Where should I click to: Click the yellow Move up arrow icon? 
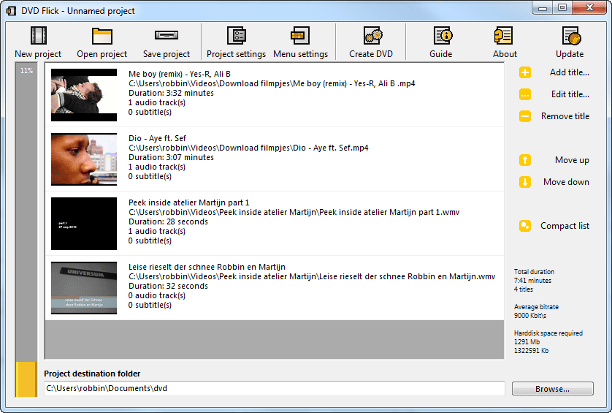click(x=525, y=160)
